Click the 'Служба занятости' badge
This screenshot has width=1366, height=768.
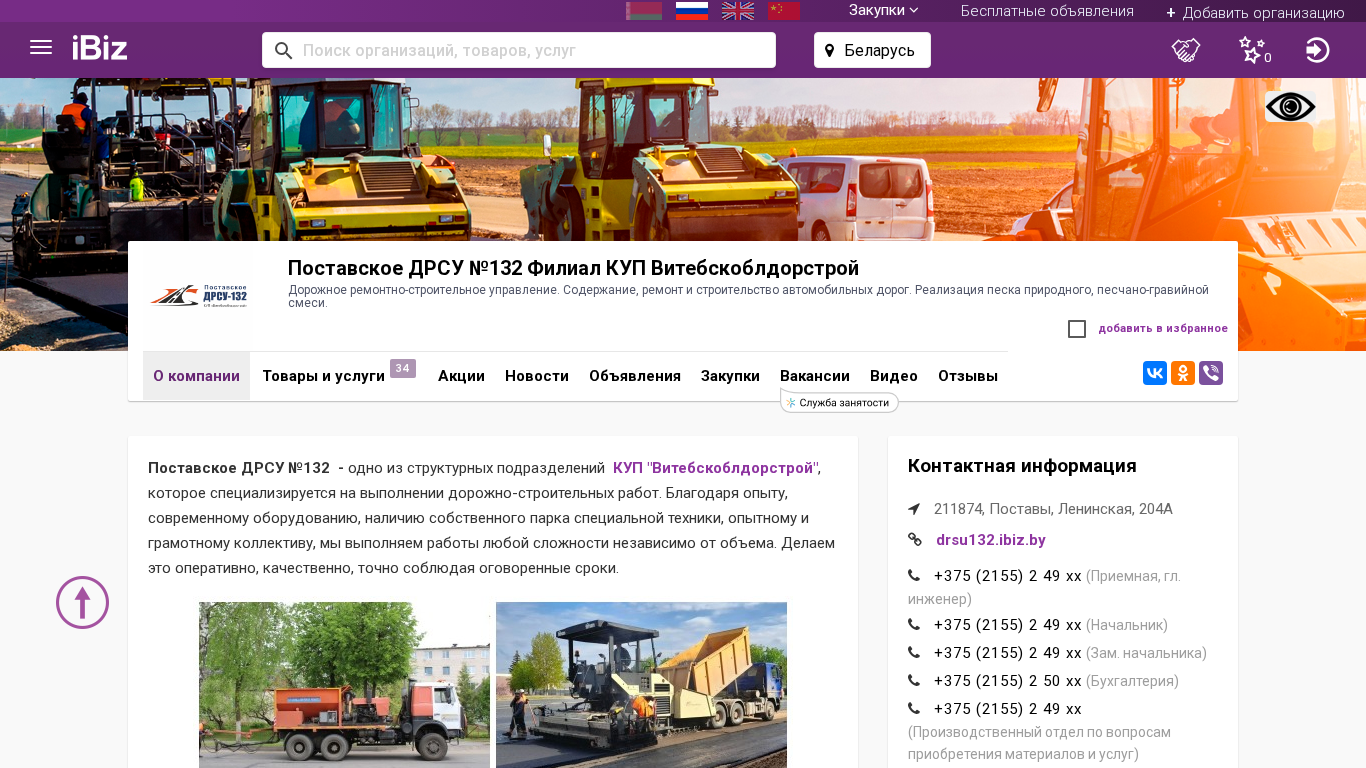point(840,402)
